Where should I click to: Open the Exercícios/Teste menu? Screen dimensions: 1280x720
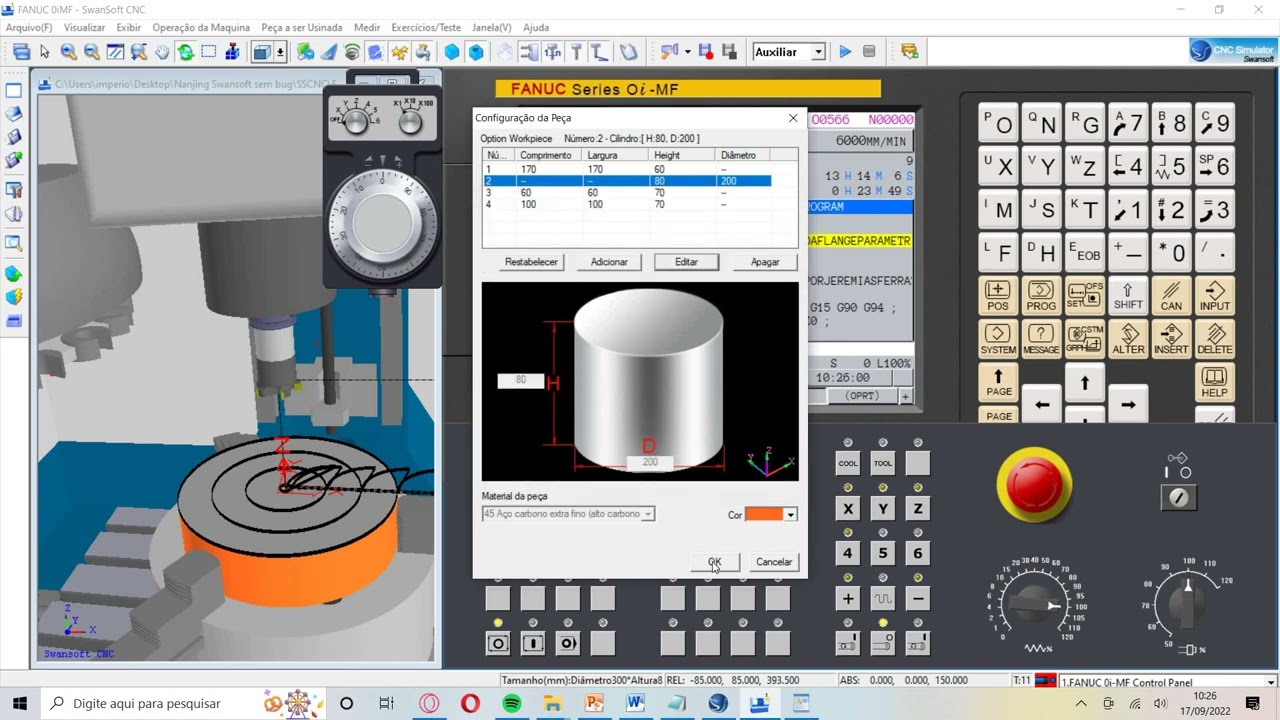426,27
